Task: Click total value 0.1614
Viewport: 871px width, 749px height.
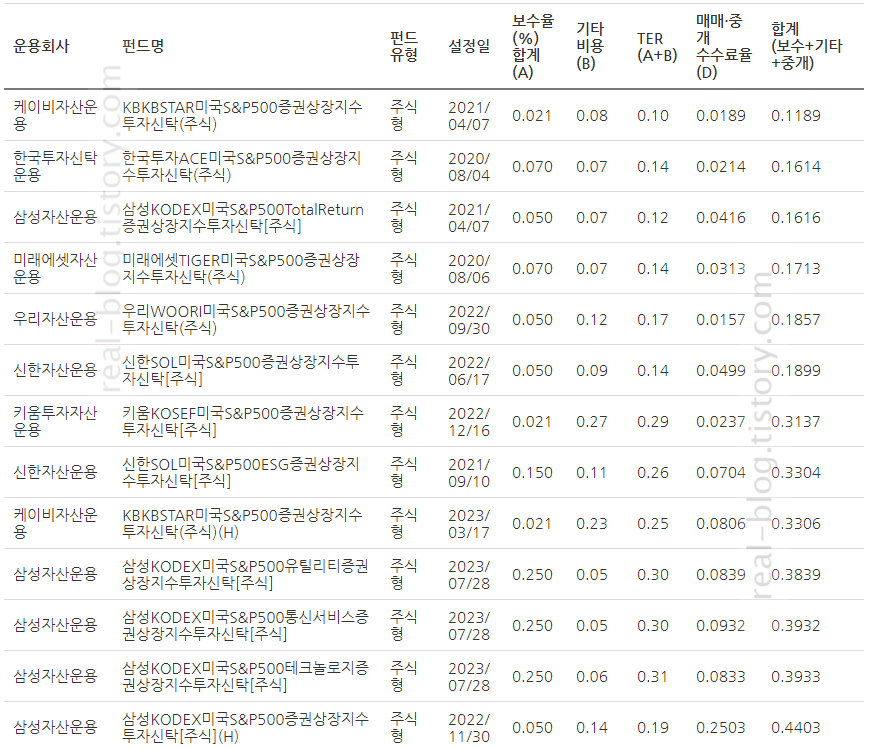Action: pos(795,167)
